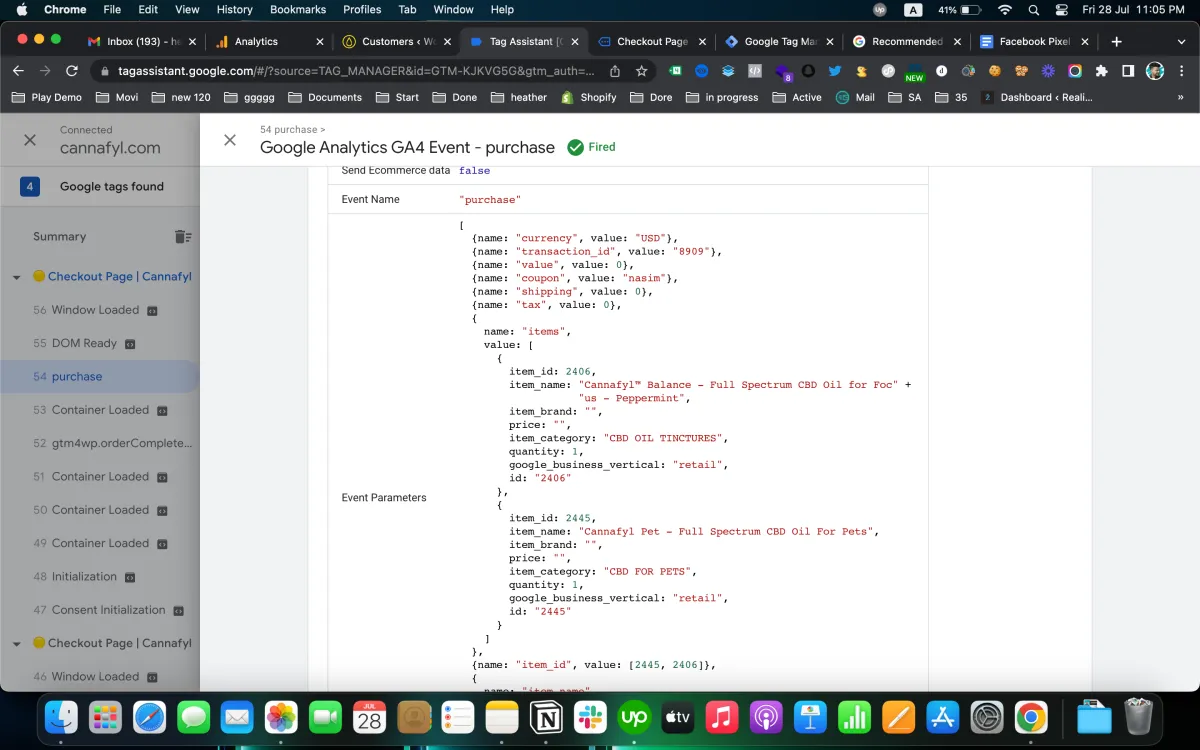This screenshot has width=1200, height=750.
Task: Select event 53 Container Loaded
Action: 100,410
